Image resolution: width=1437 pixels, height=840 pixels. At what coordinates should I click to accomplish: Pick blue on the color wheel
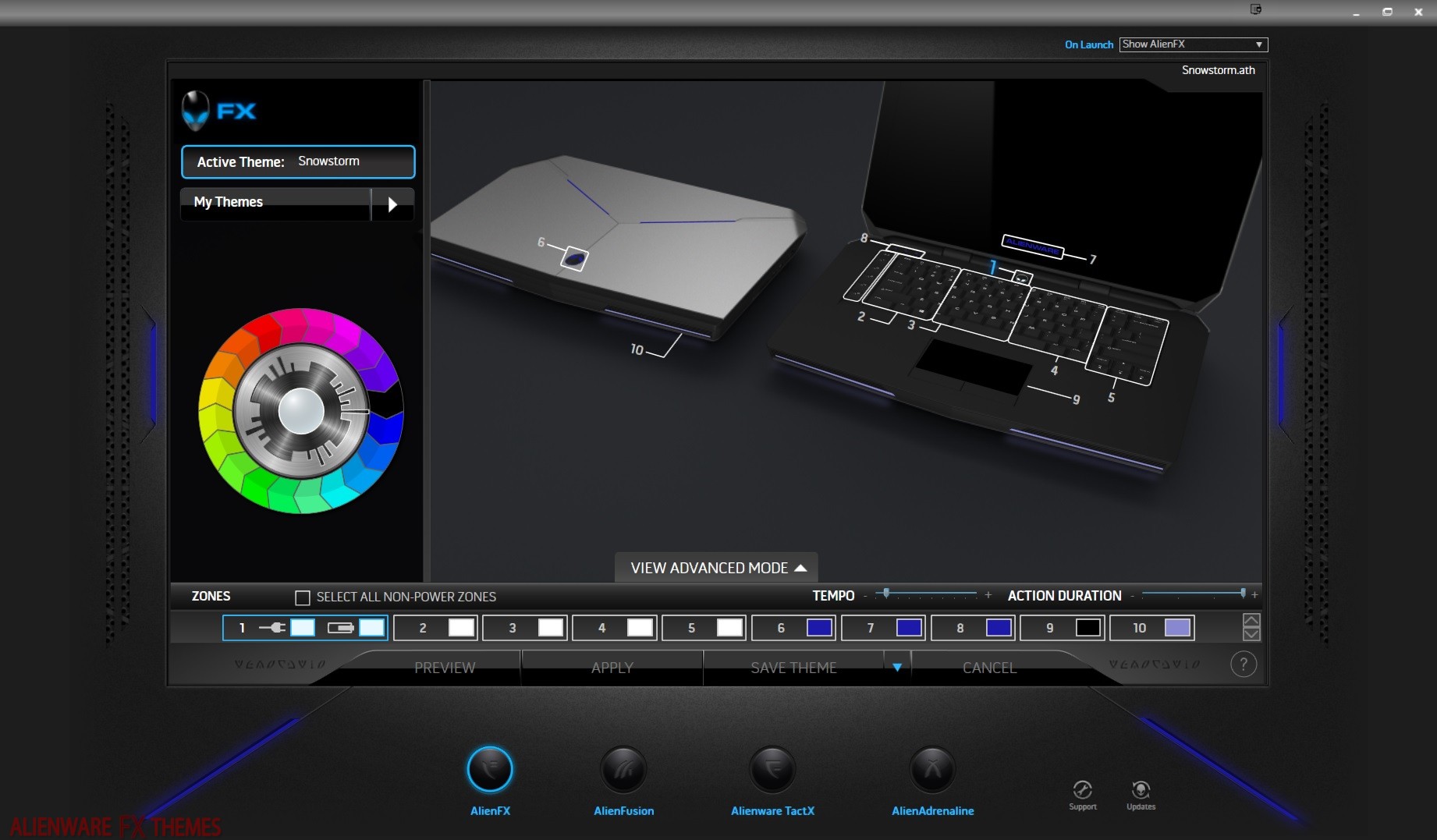385,428
